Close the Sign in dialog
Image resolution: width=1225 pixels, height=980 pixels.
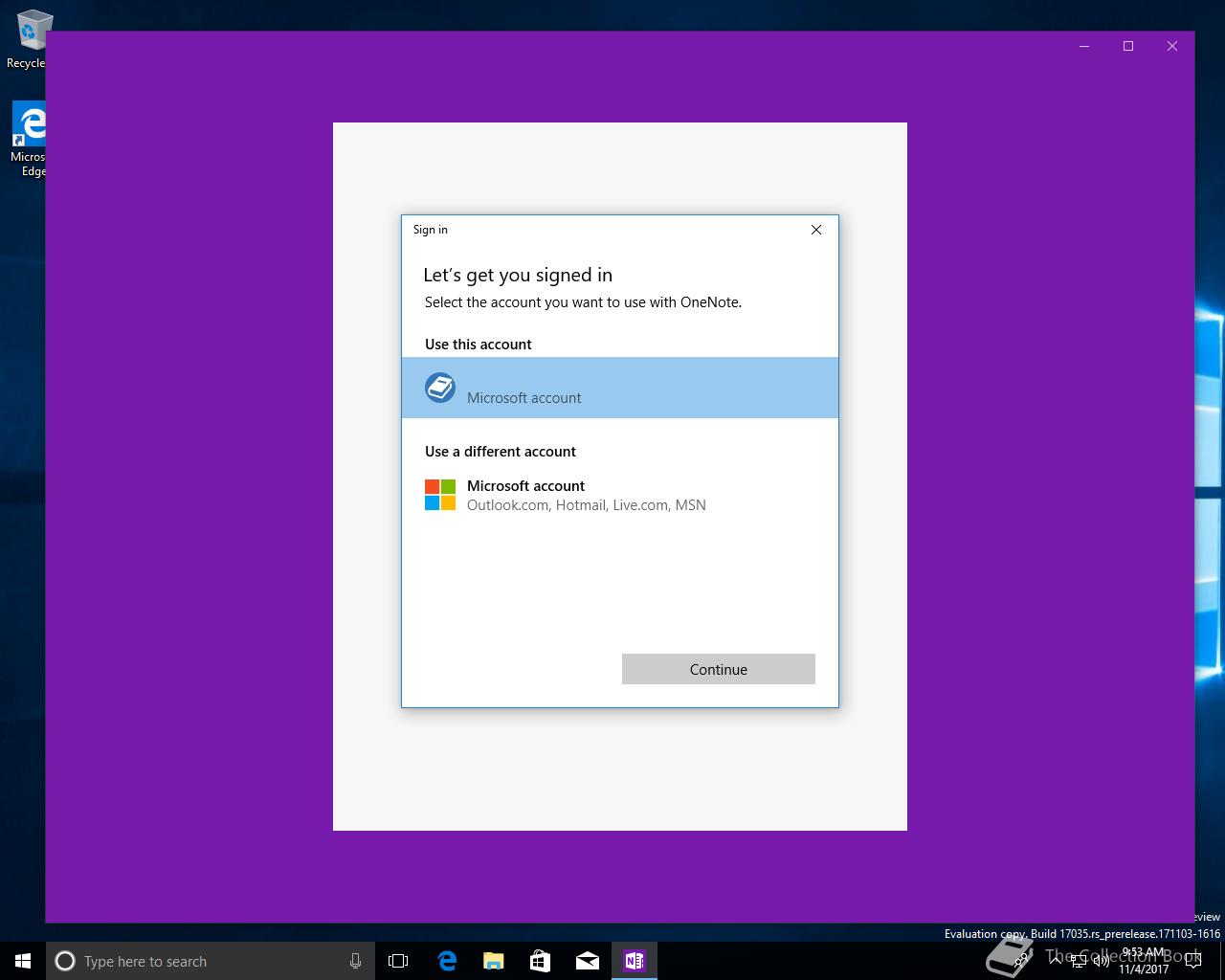(816, 230)
